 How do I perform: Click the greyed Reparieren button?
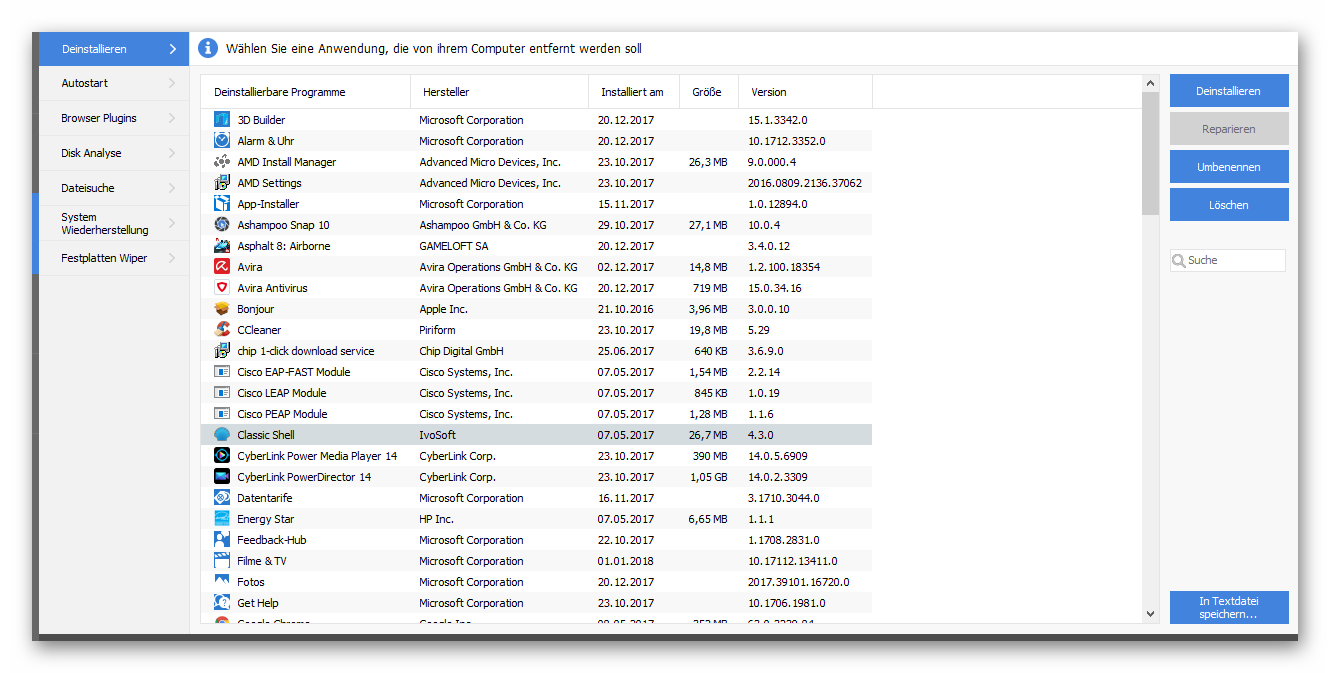tap(1229, 129)
